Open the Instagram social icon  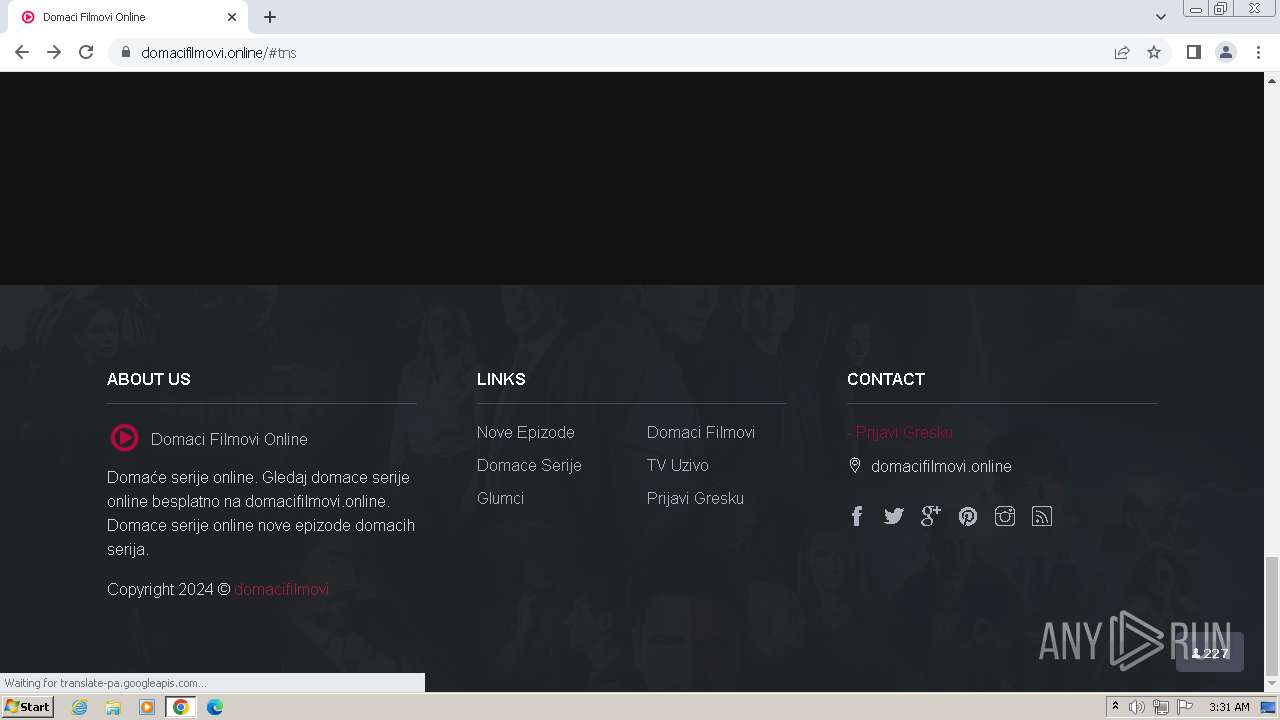tap(1004, 516)
